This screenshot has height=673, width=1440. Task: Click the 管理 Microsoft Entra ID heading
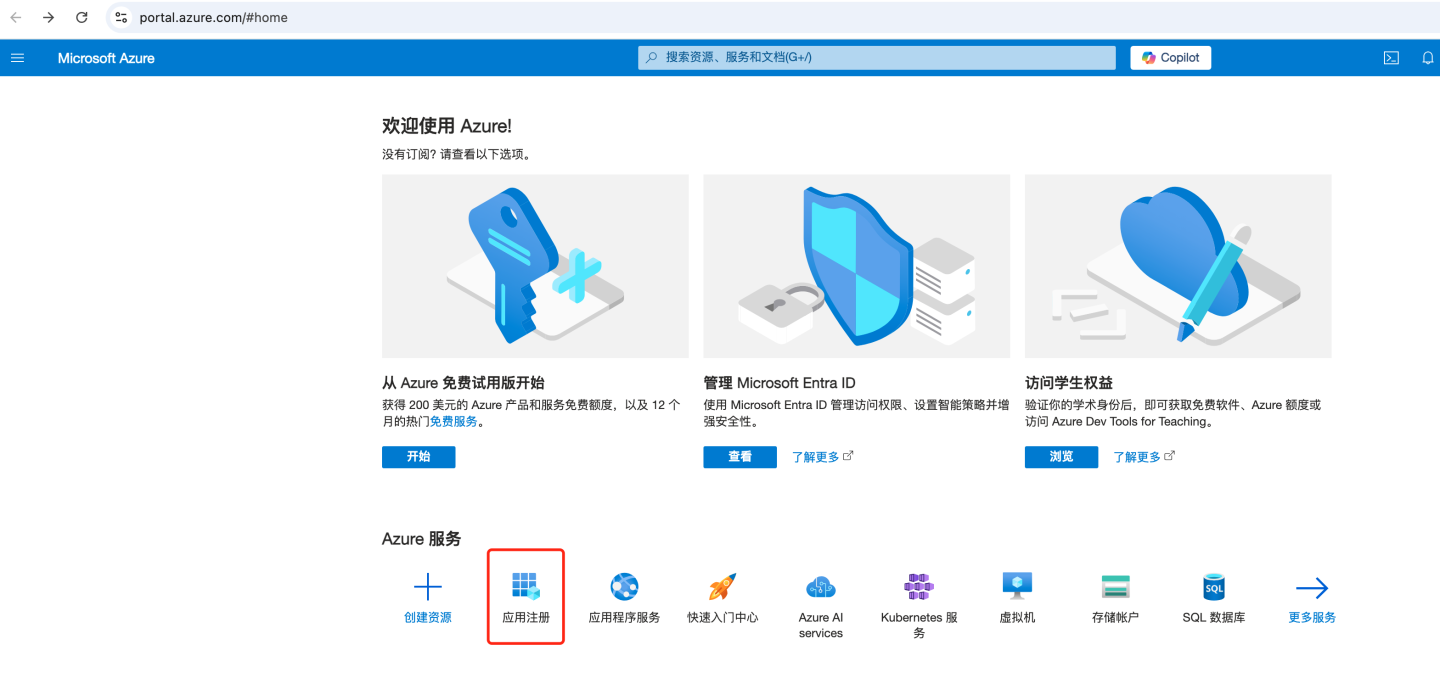click(780, 383)
